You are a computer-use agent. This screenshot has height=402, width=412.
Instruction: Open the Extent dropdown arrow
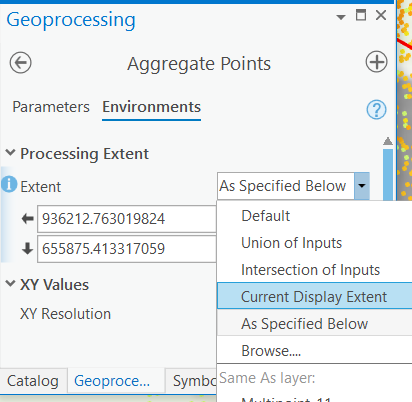tap(362, 186)
